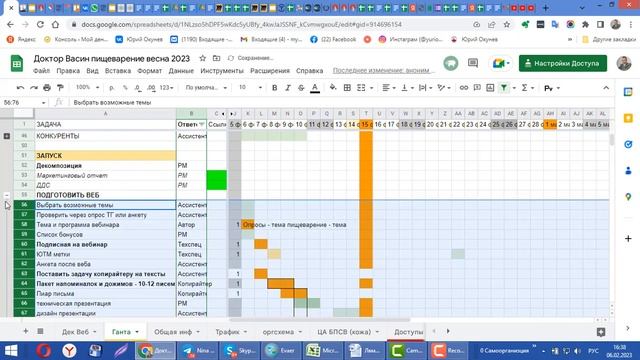Add a new sheet with plus
The height and width of the screenshot is (360, 640).
25,331
